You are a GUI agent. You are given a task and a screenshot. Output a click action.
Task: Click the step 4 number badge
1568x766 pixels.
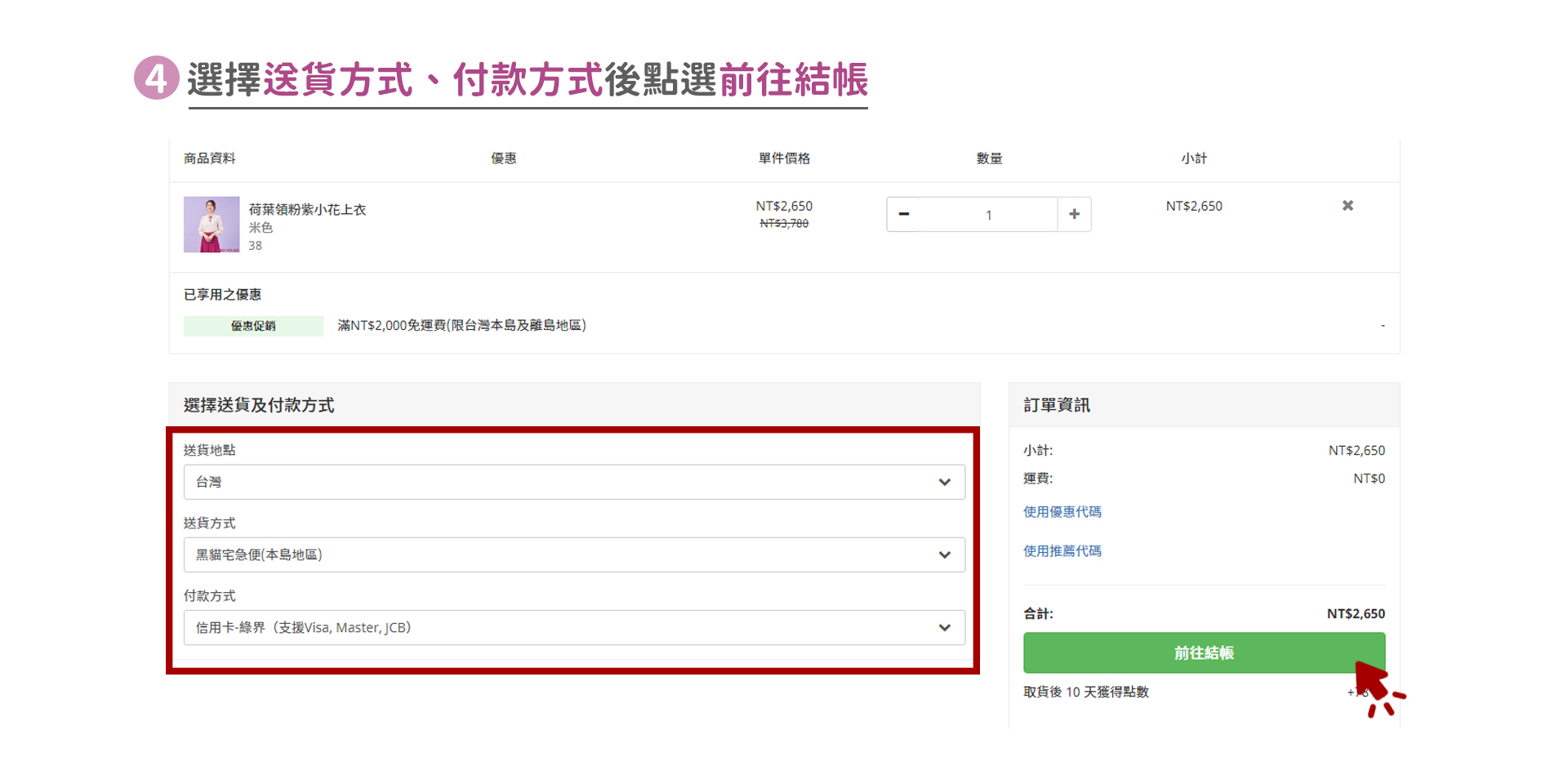point(156,78)
